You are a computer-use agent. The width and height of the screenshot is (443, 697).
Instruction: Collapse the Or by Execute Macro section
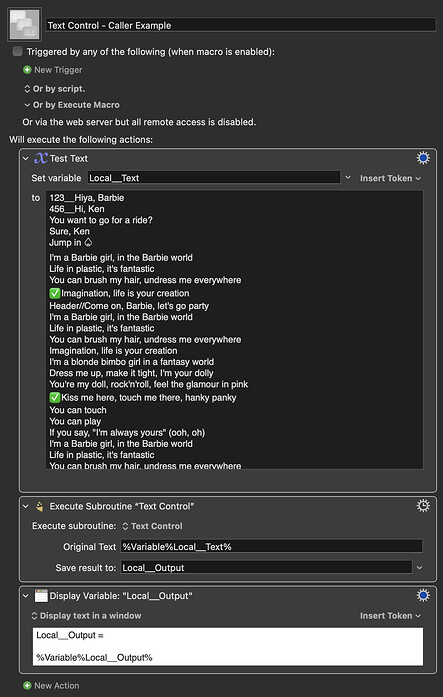coord(28,105)
